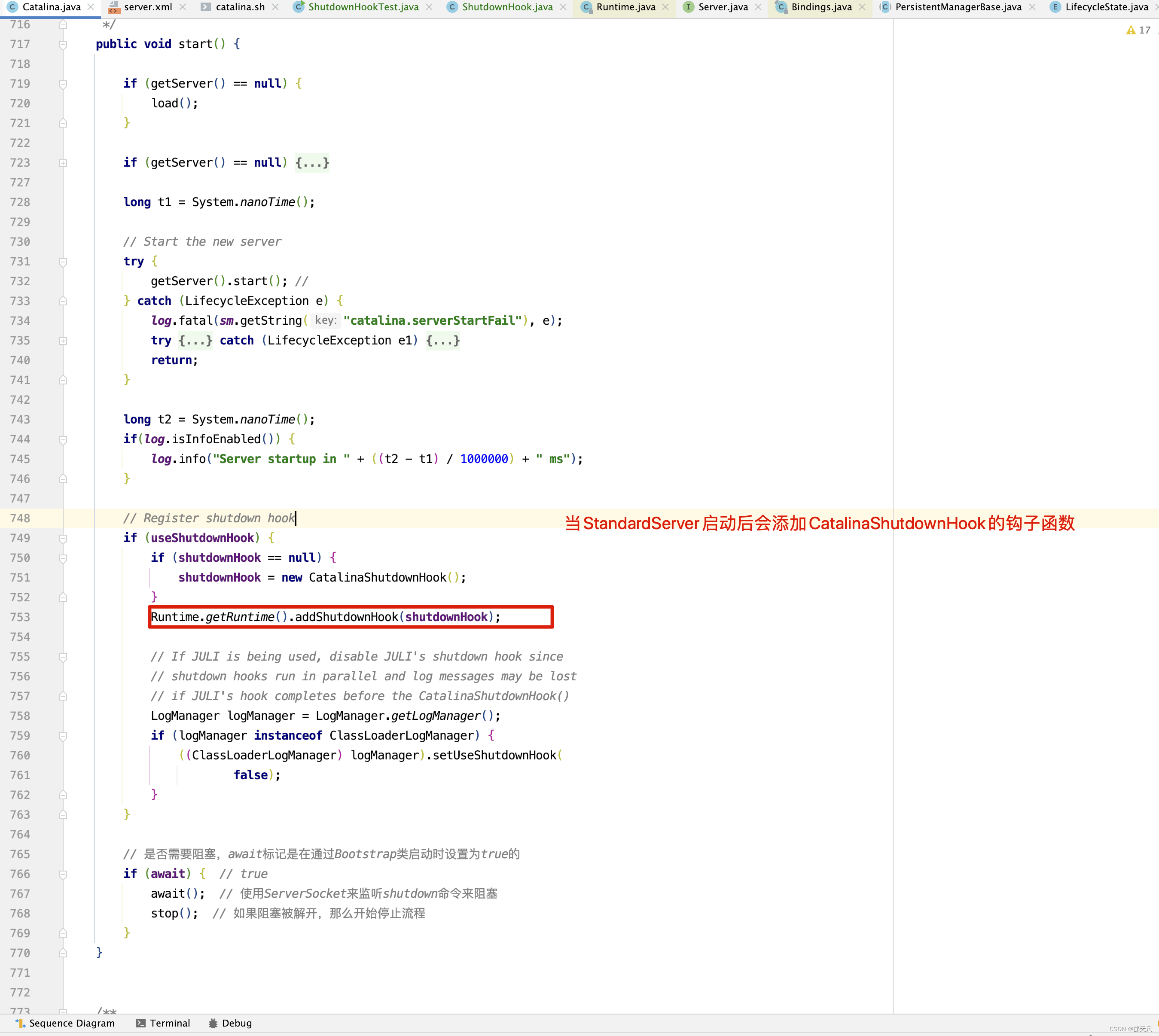Click the addShutdownHook method call

click(x=346, y=617)
